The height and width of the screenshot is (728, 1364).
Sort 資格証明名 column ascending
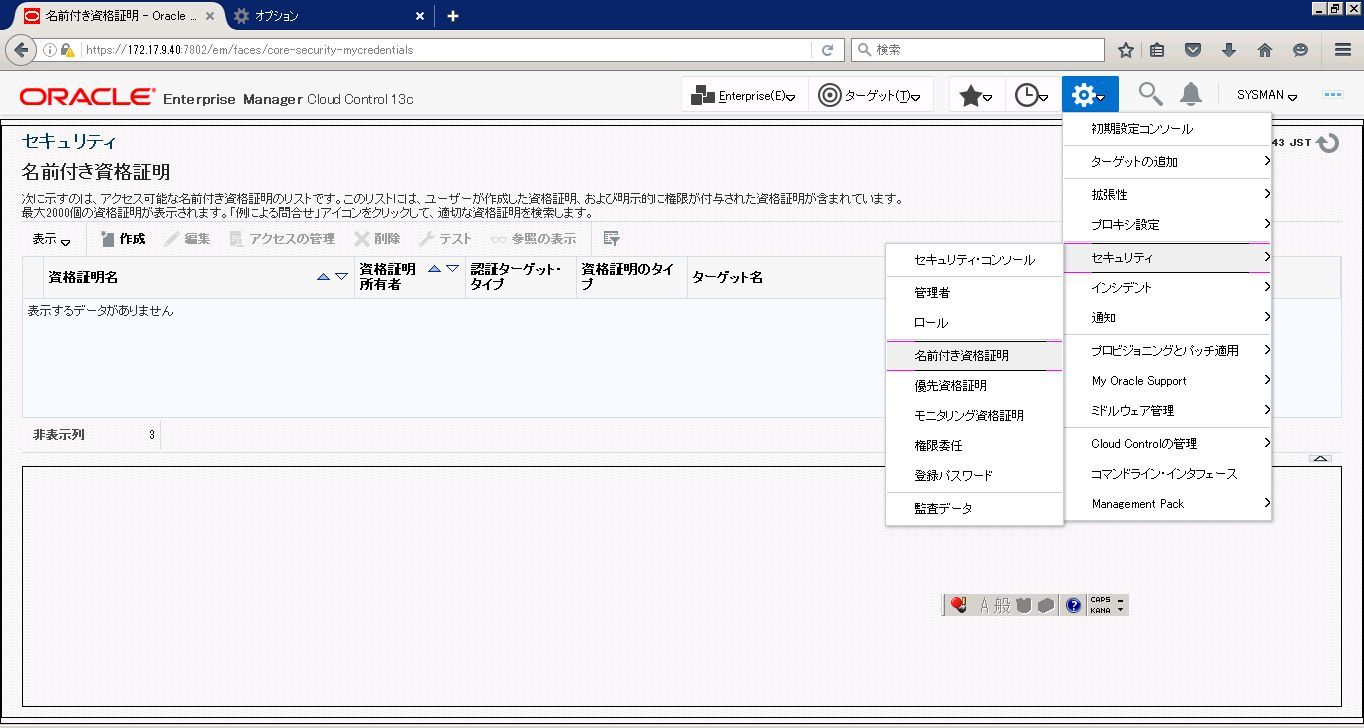coord(323,277)
